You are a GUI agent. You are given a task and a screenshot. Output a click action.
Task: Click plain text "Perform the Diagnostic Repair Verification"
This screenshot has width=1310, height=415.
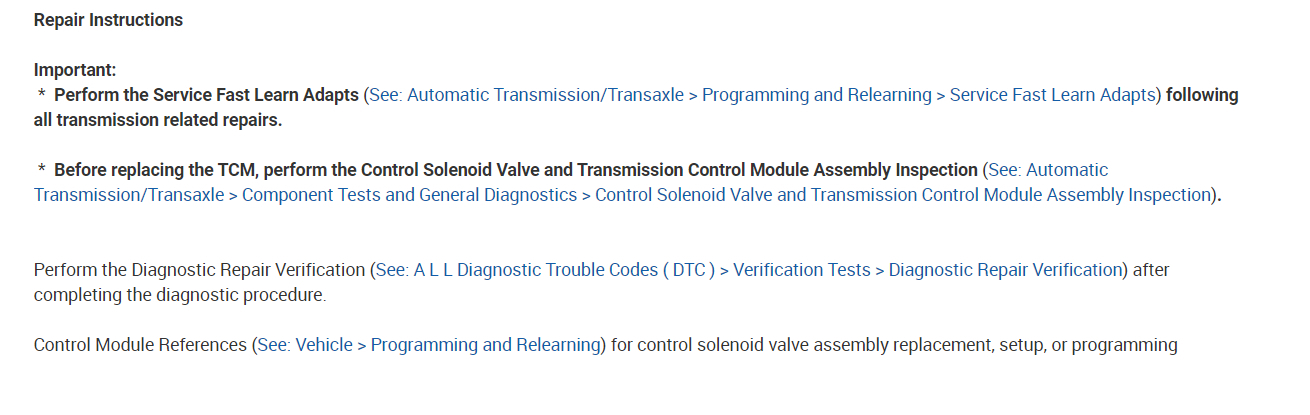[199, 270]
